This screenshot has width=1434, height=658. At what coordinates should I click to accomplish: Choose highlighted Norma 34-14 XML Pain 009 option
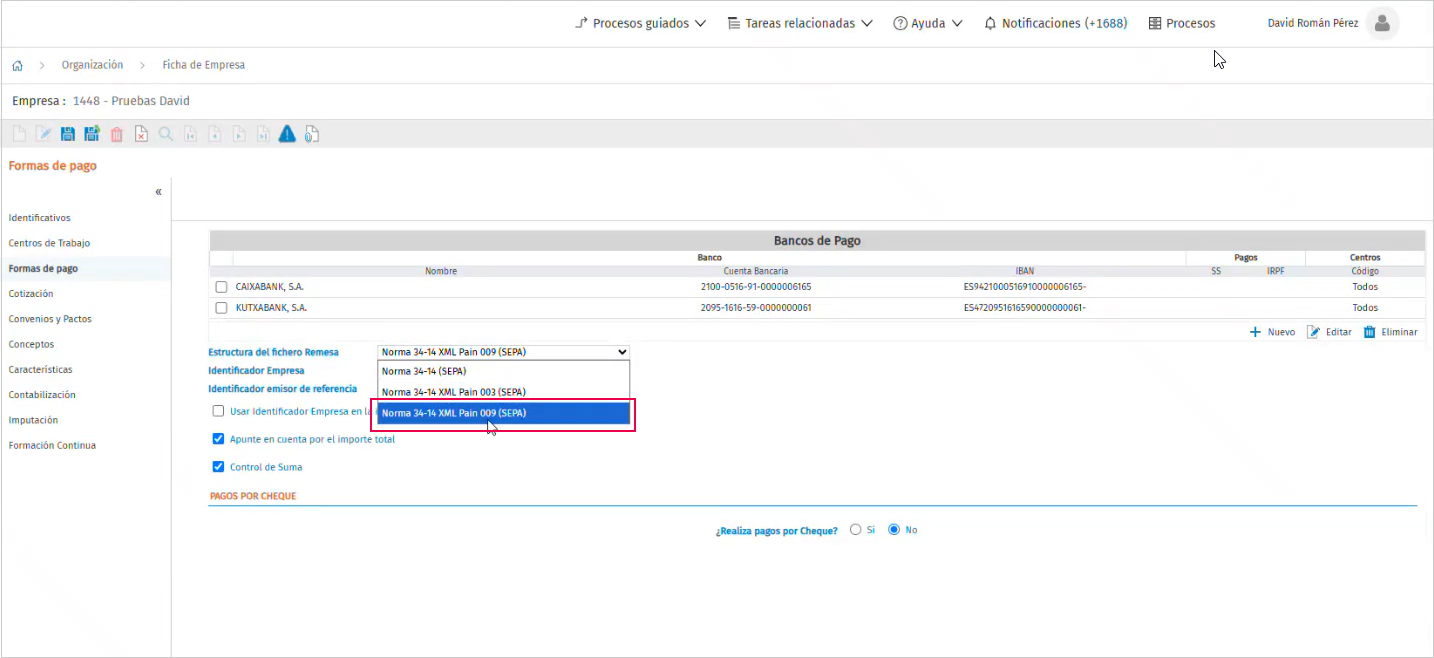point(504,413)
